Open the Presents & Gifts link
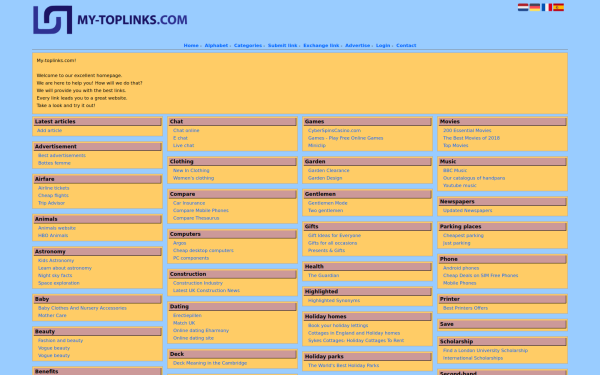 coord(326,251)
